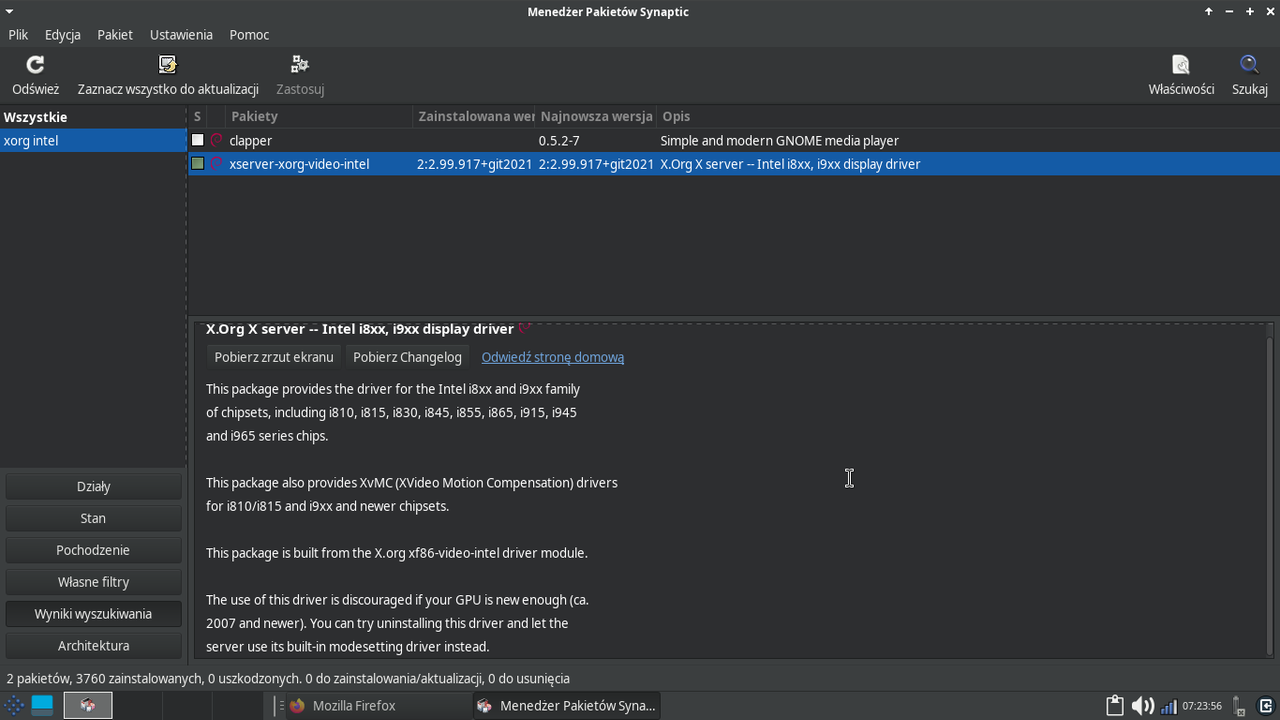
Task: Switch to Działy filter view
Action: pos(94,486)
